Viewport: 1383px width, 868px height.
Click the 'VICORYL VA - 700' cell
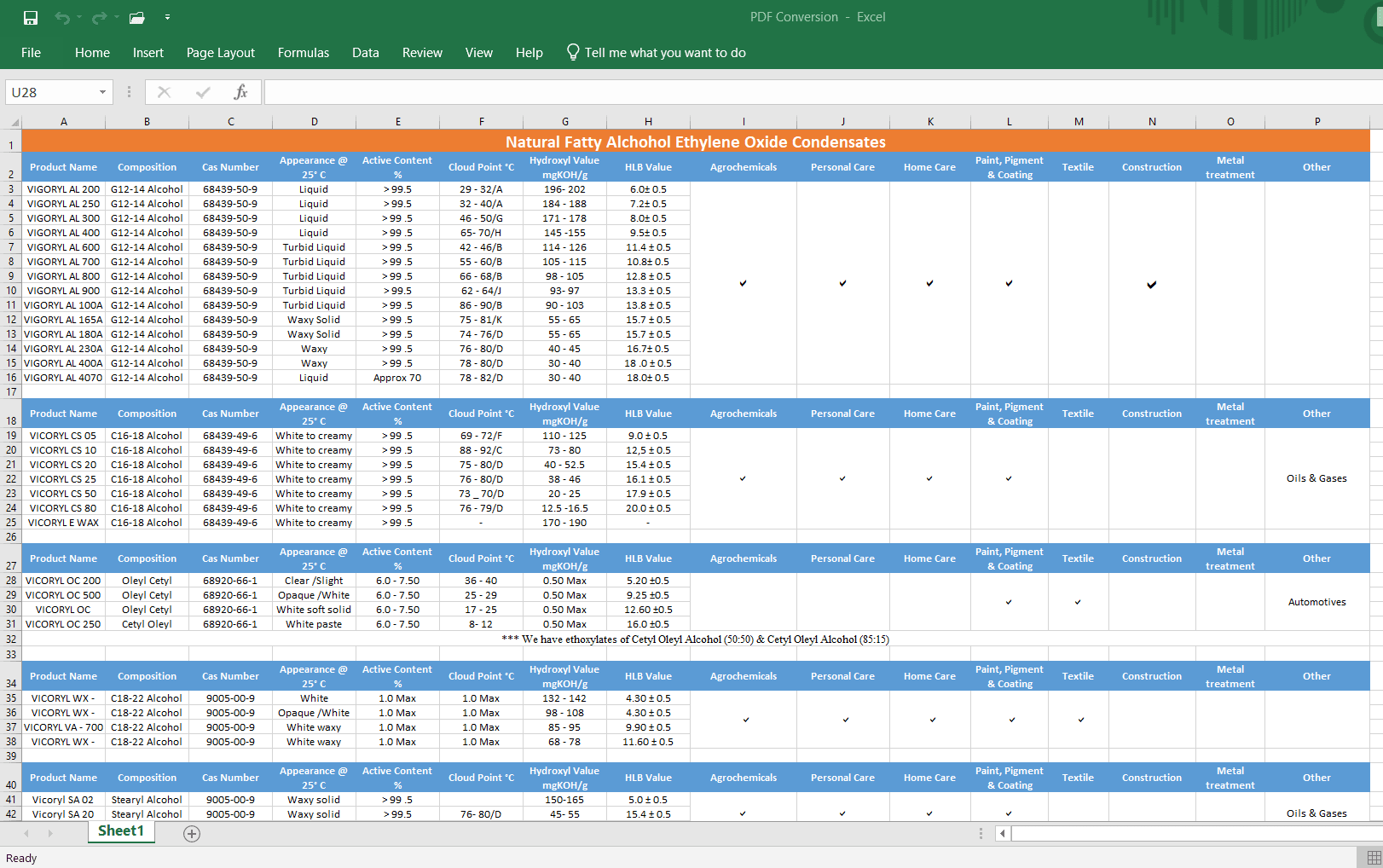63,727
